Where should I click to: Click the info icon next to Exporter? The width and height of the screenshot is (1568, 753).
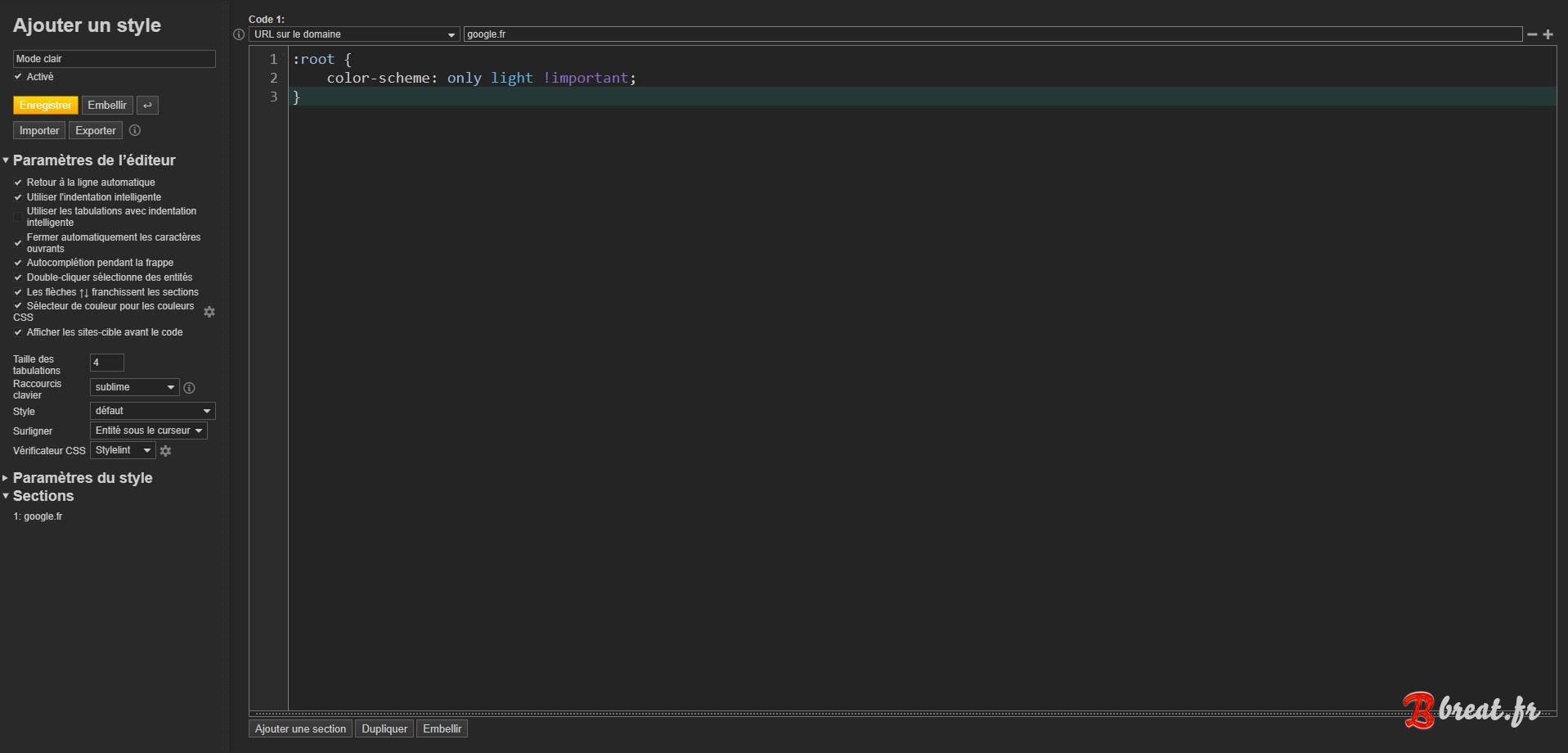[x=134, y=130]
